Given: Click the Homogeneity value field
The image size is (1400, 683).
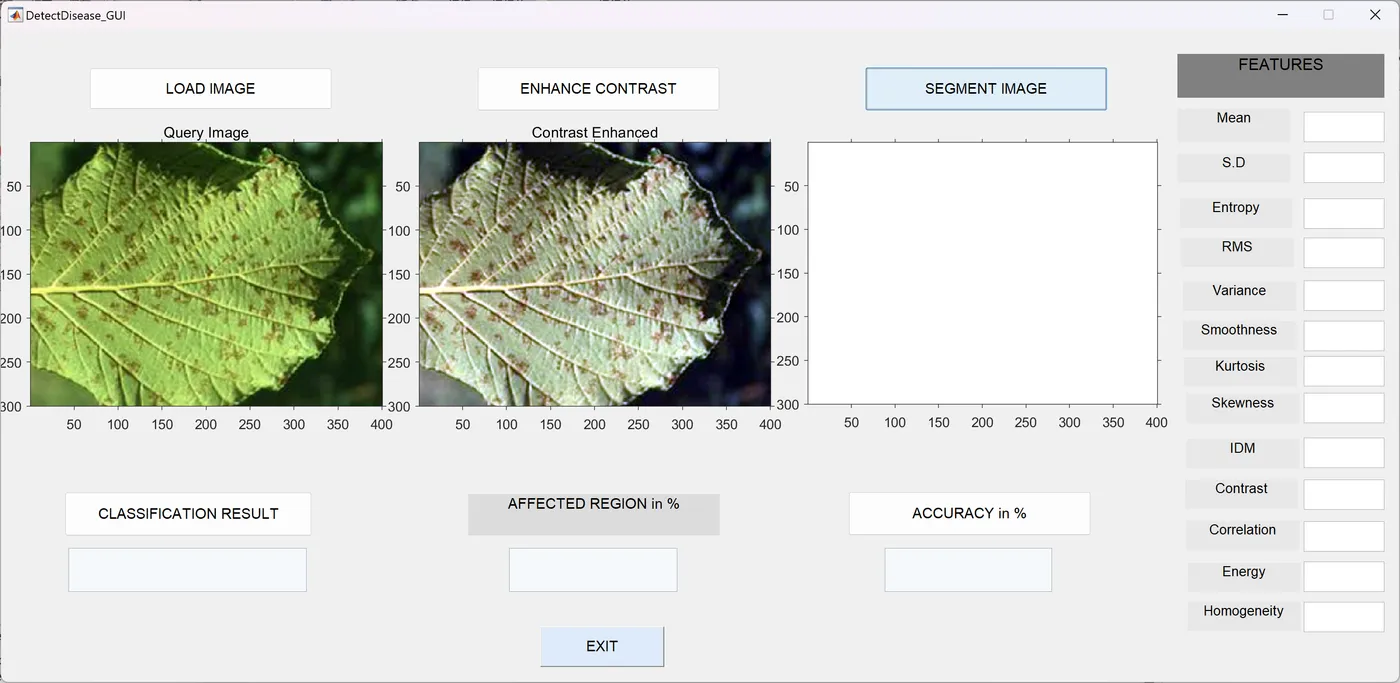Looking at the screenshot, I should click(x=1344, y=616).
